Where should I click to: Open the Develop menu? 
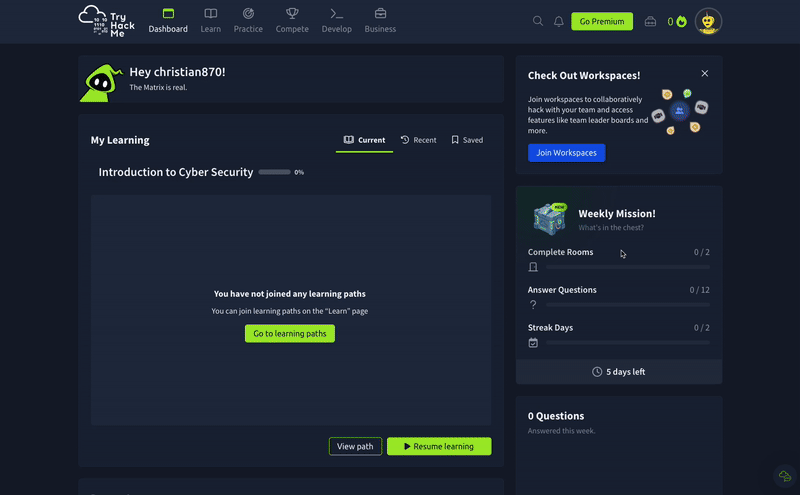pos(336,21)
